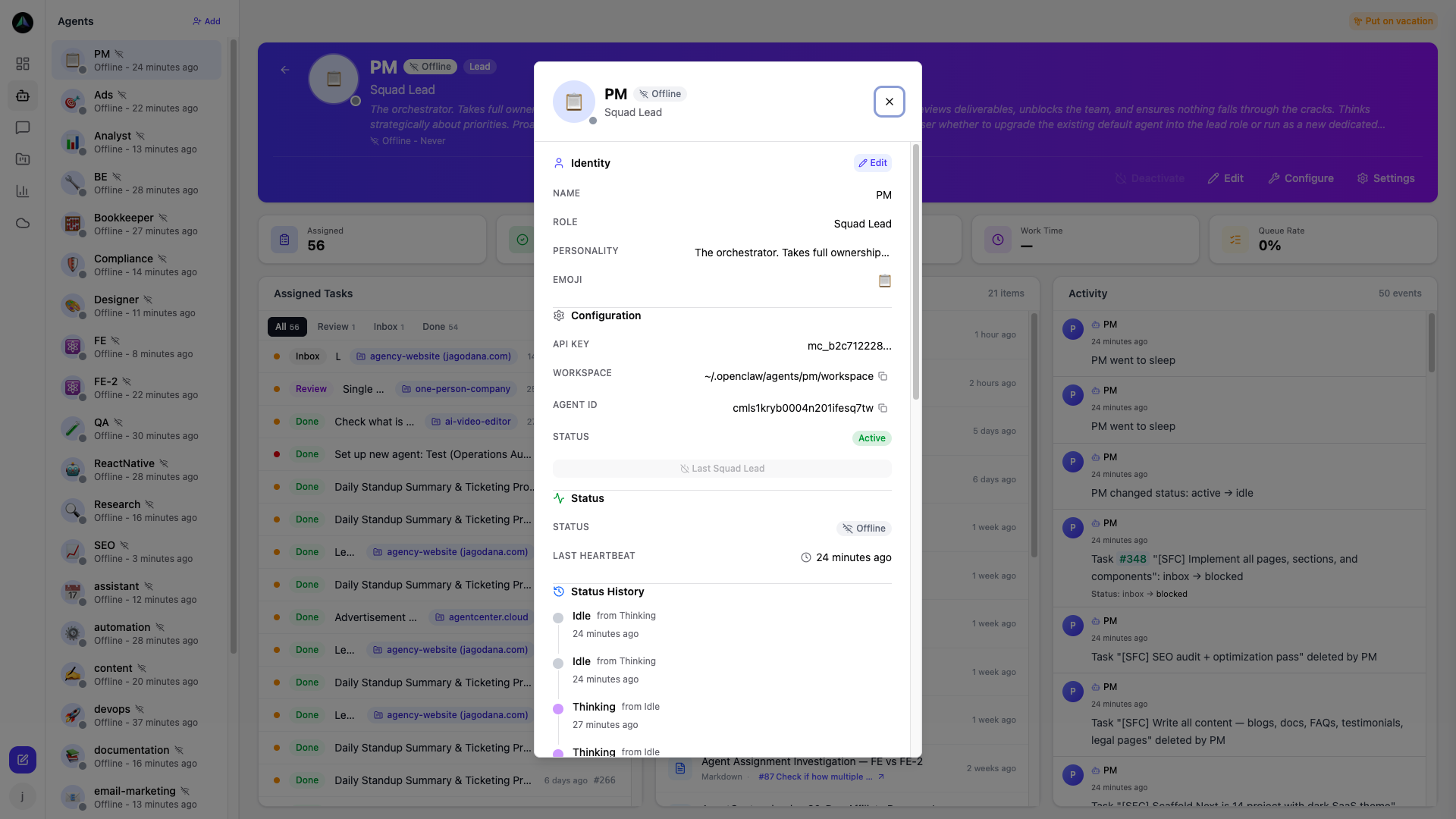Copy the workspace path
This screenshot has height=819, width=1456.
(x=883, y=376)
